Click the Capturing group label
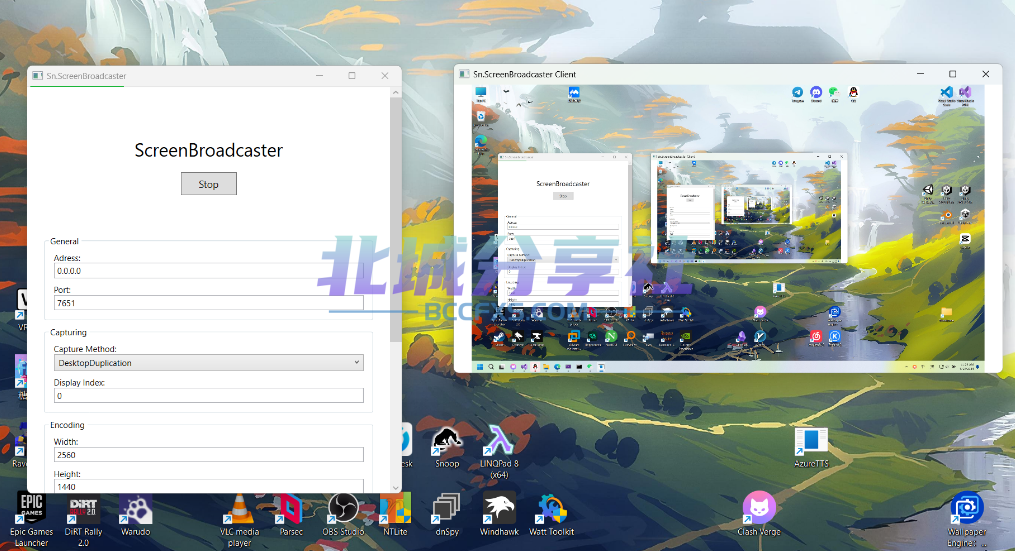The image size is (1015, 551). [68, 332]
